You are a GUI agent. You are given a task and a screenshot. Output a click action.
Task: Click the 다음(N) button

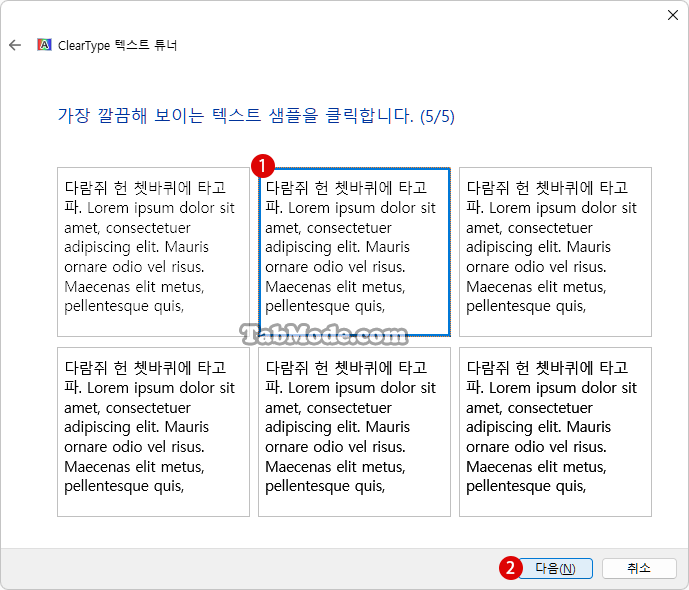pyautogui.click(x=555, y=568)
